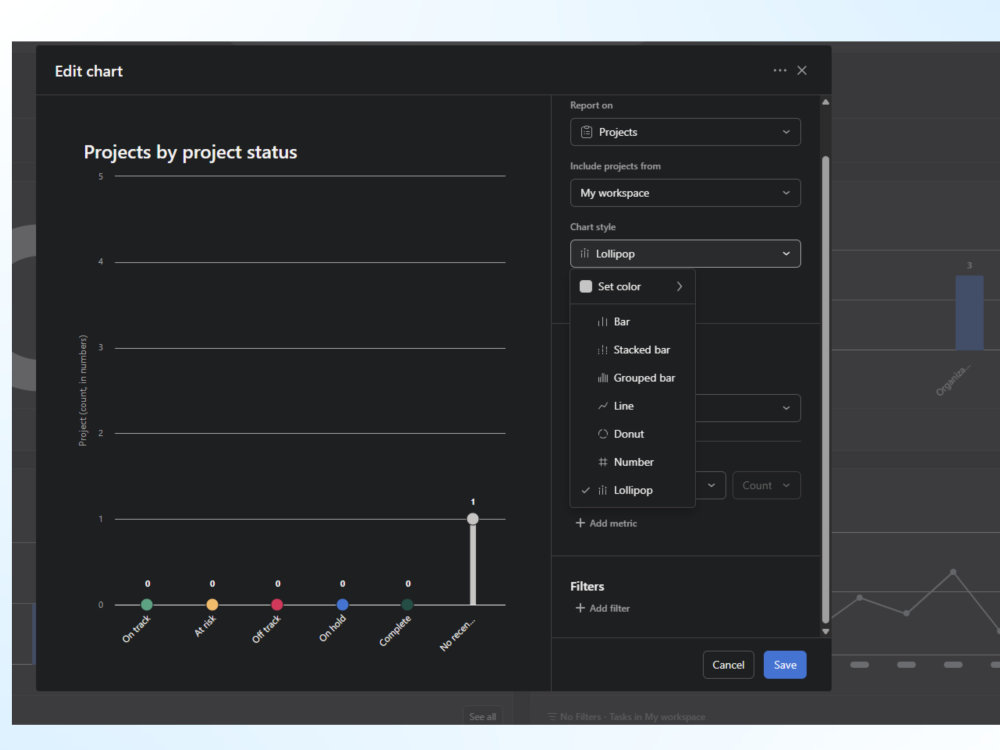Open the partially hidden X-axis dropdown
This screenshot has width=1000, height=750.
tap(747, 408)
